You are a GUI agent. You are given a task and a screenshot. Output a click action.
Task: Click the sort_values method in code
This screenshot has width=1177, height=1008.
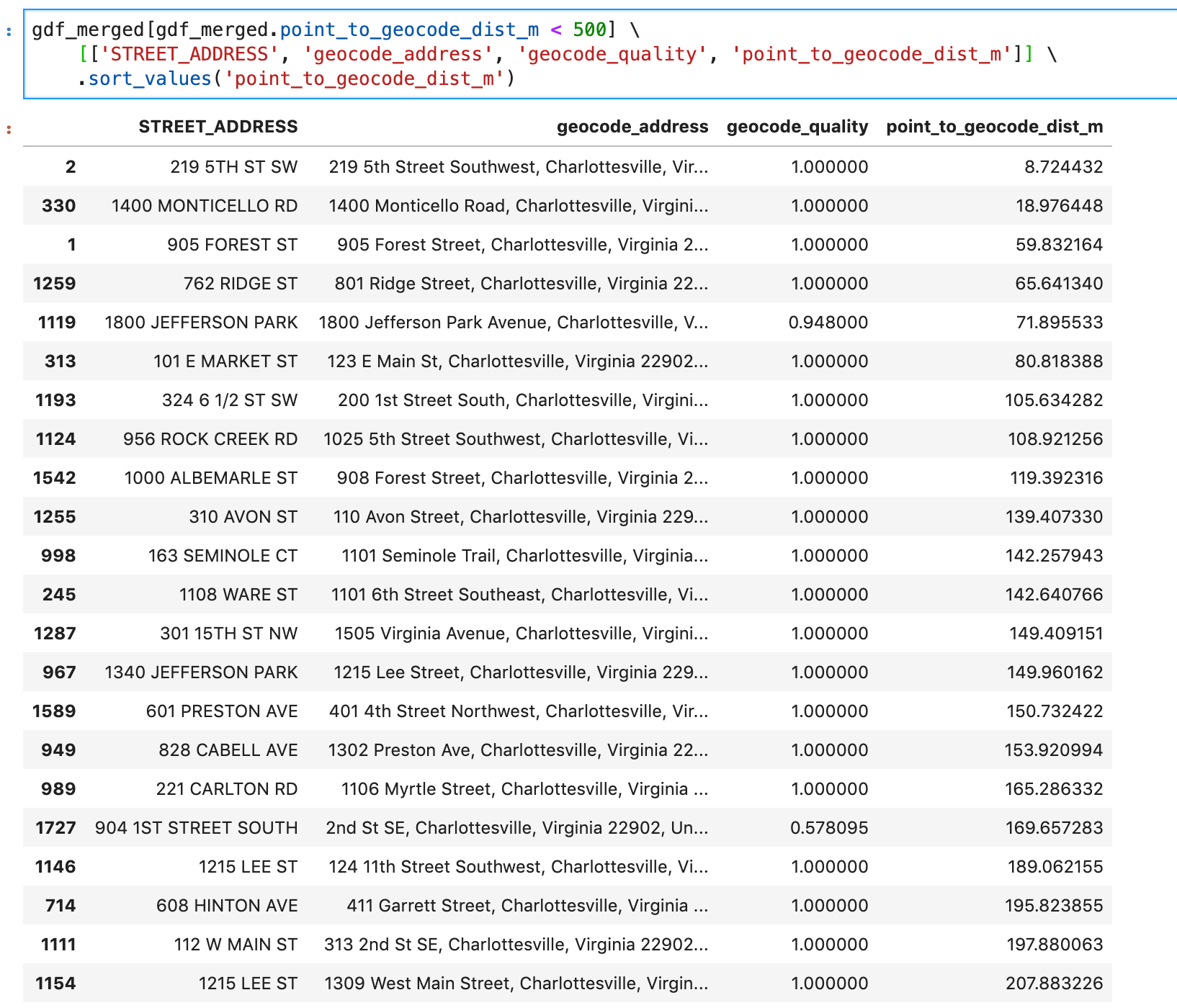pyautogui.click(x=150, y=78)
